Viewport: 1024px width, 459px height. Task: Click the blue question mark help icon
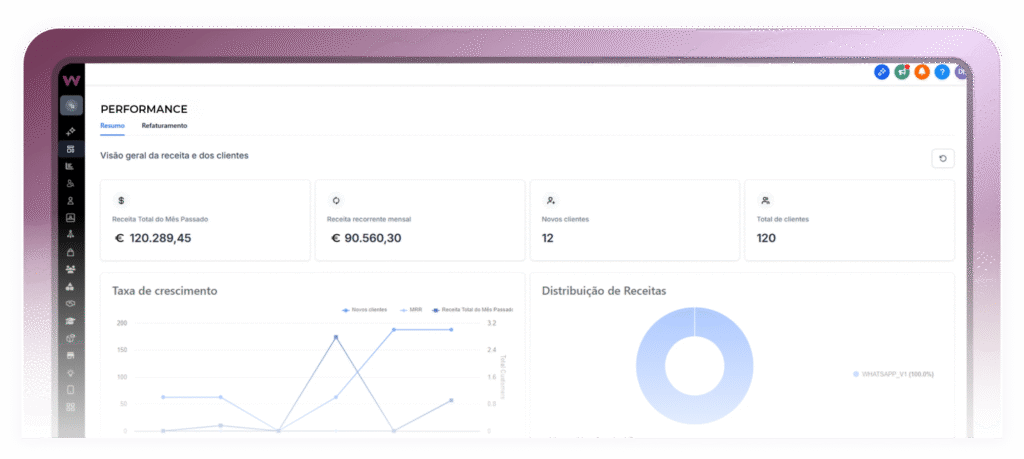[941, 72]
